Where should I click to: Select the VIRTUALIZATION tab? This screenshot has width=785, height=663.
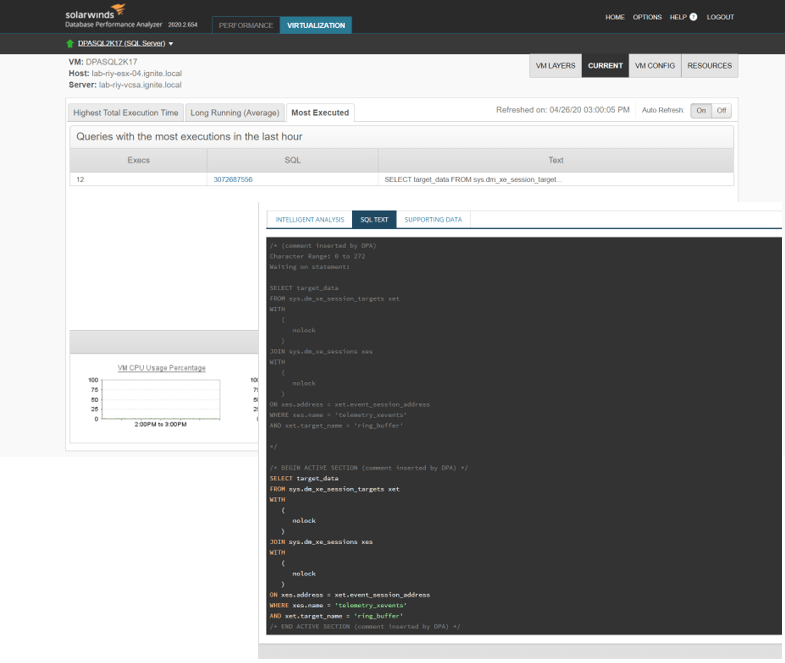[x=316, y=25]
